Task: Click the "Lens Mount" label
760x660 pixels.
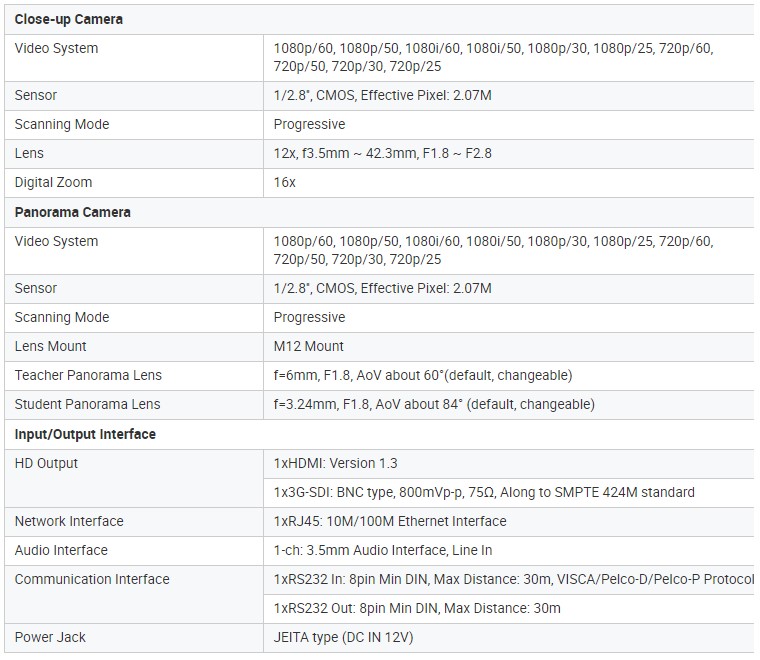Action: pyautogui.click(x=50, y=346)
